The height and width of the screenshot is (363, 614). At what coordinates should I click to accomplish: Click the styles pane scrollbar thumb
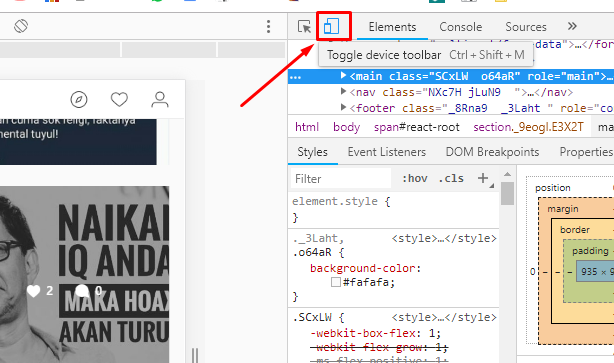[x=507, y=193]
